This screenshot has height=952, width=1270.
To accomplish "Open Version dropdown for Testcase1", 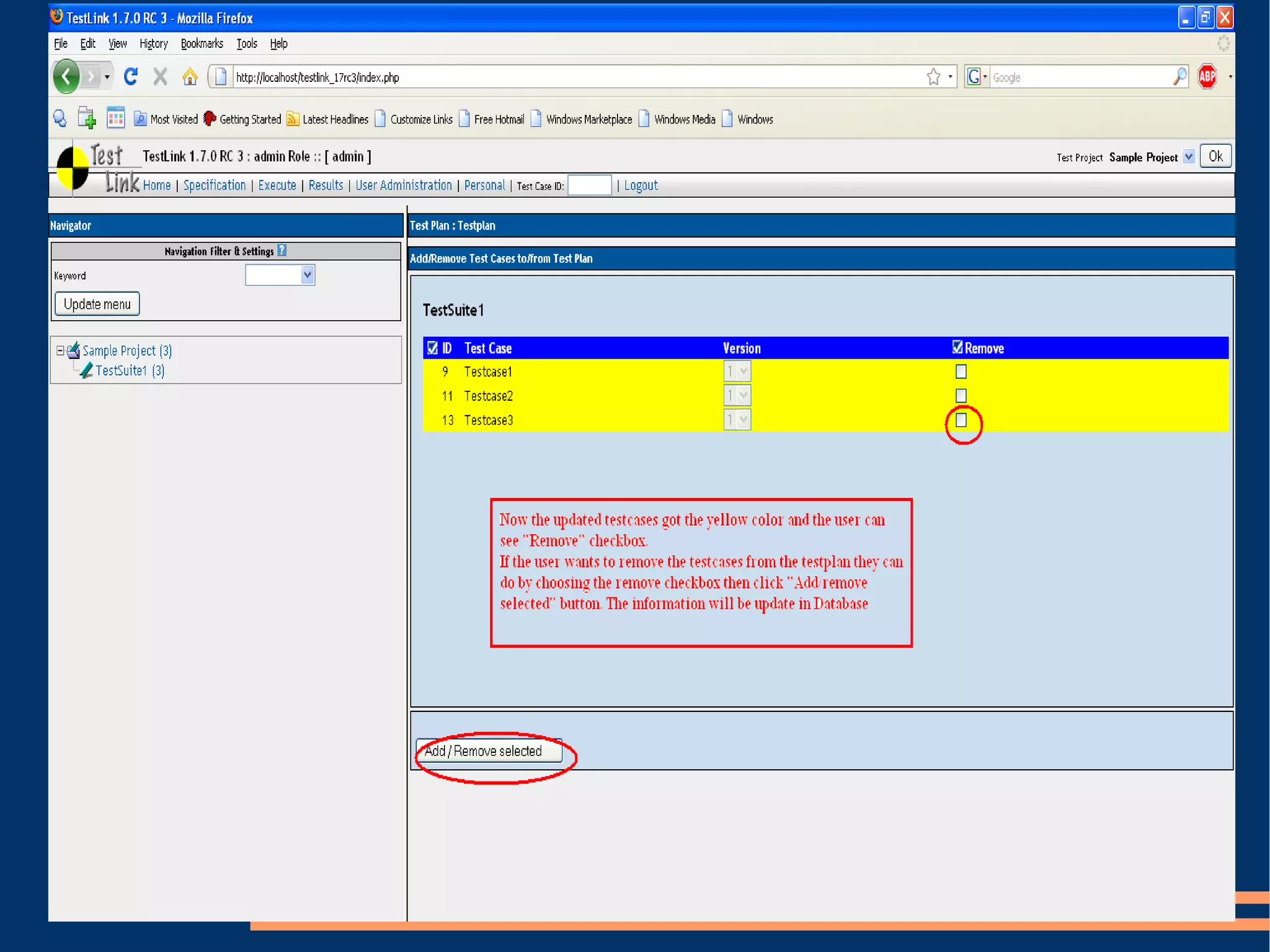I will point(737,371).
